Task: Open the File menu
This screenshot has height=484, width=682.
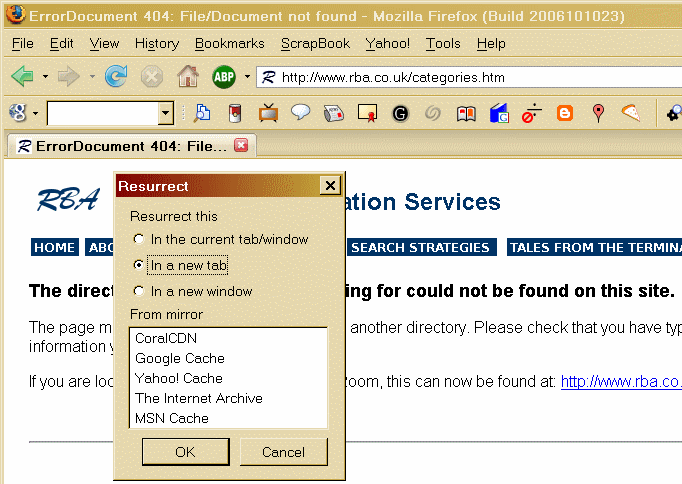Action: coord(23,43)
